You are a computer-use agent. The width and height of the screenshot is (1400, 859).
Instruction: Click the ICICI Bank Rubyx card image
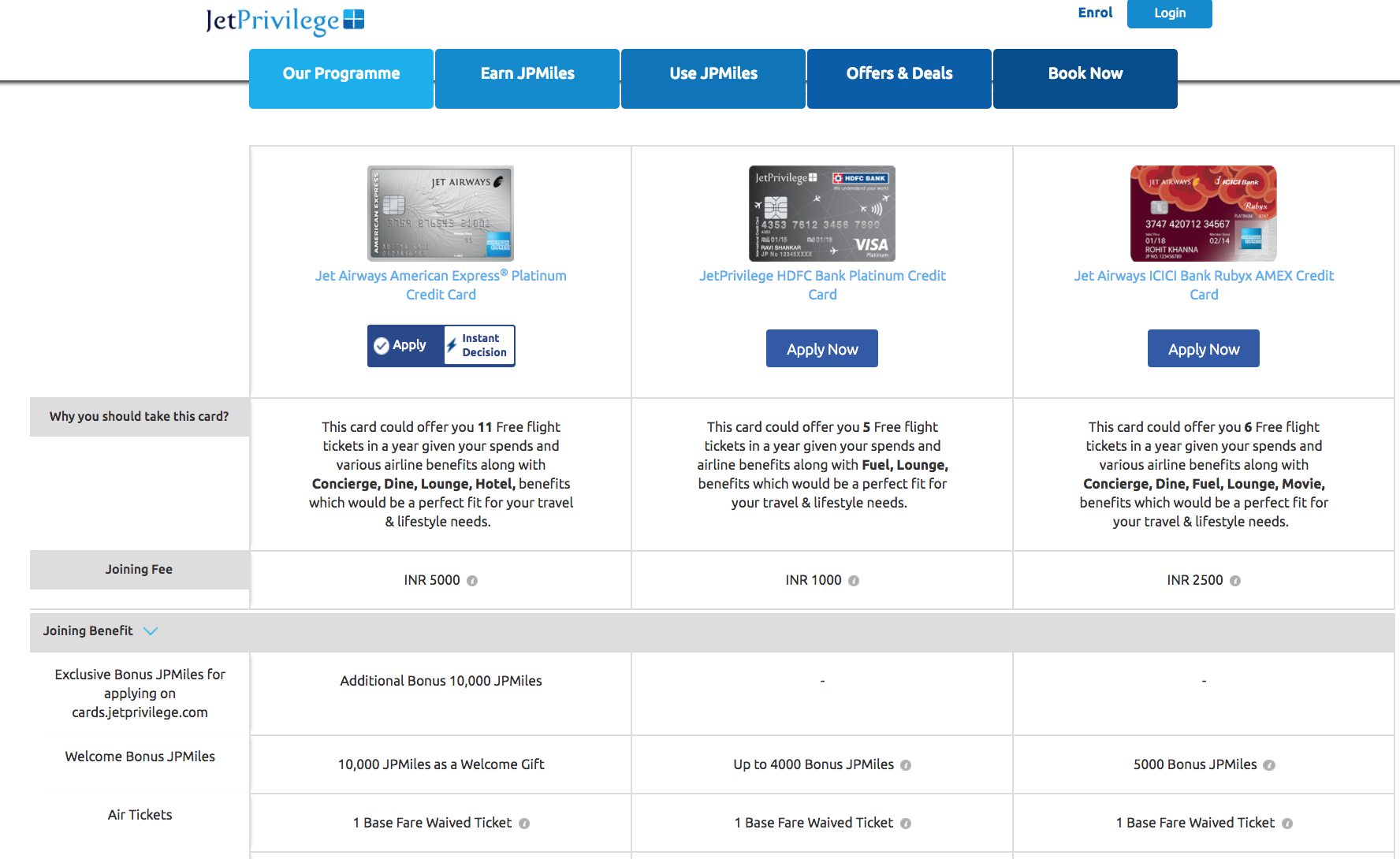click(x=1204, y=214)
